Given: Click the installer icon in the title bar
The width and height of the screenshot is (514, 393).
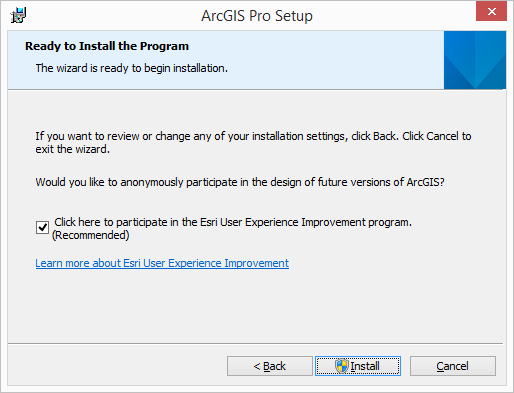Looking at the screenshot, I should [18, 15].
